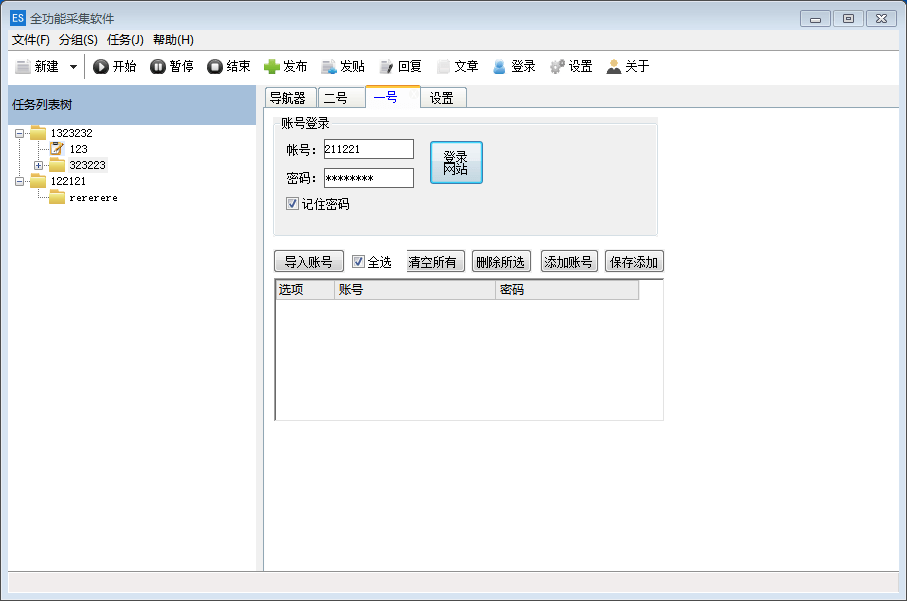Image resolution: width=907 pixels, height=601 pixels.
Task: Open the 分组(S) menu
Action: click(77, 38)
